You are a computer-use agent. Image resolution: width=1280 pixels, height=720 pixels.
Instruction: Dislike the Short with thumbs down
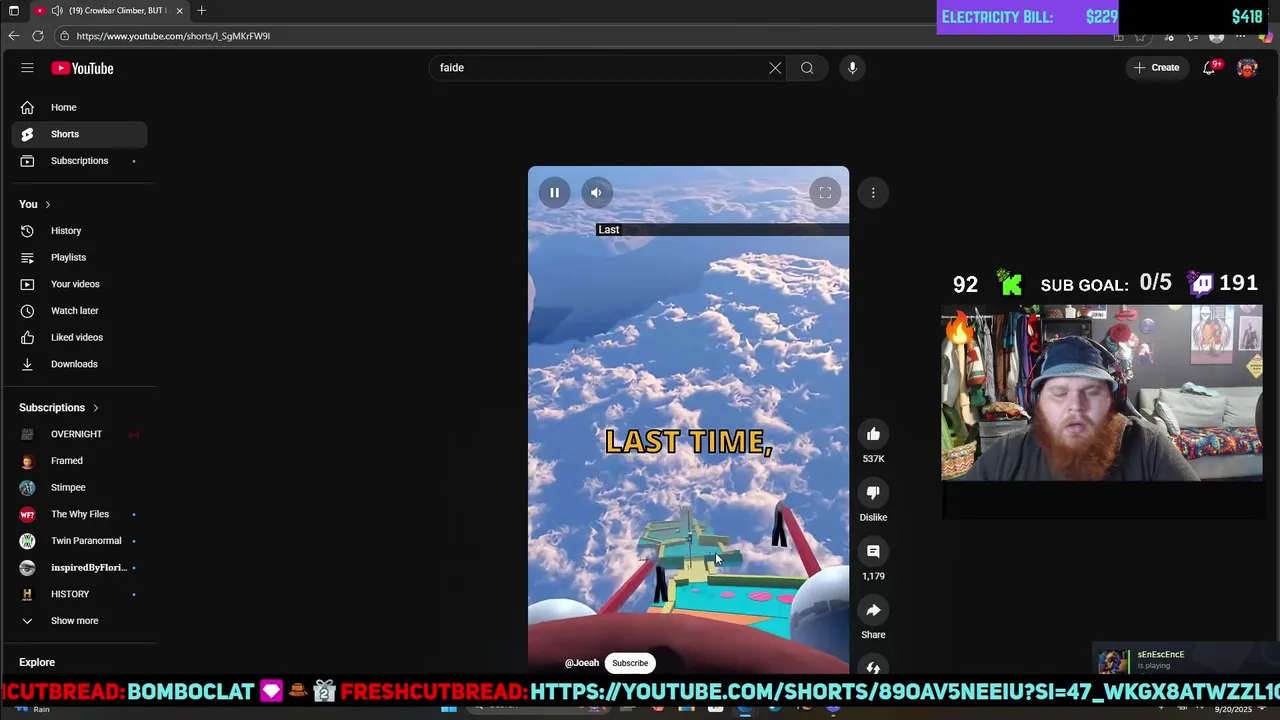pyautogui.click(x=873, y=493)
